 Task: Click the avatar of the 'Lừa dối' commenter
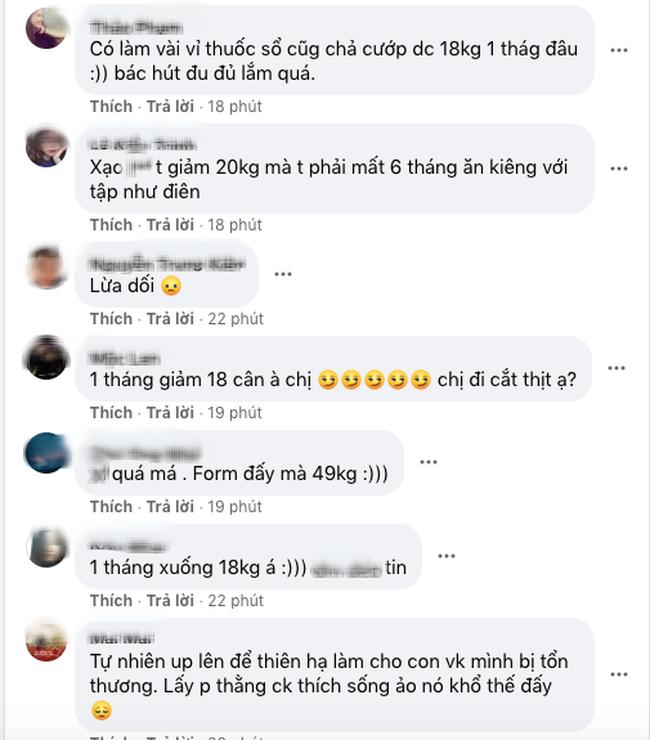point(46,267)
